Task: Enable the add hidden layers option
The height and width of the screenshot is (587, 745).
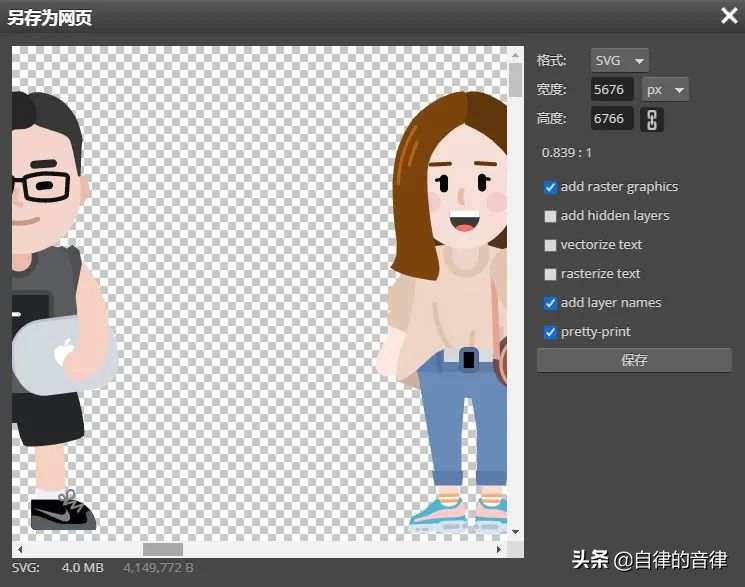Action: [x=550, y=216]
